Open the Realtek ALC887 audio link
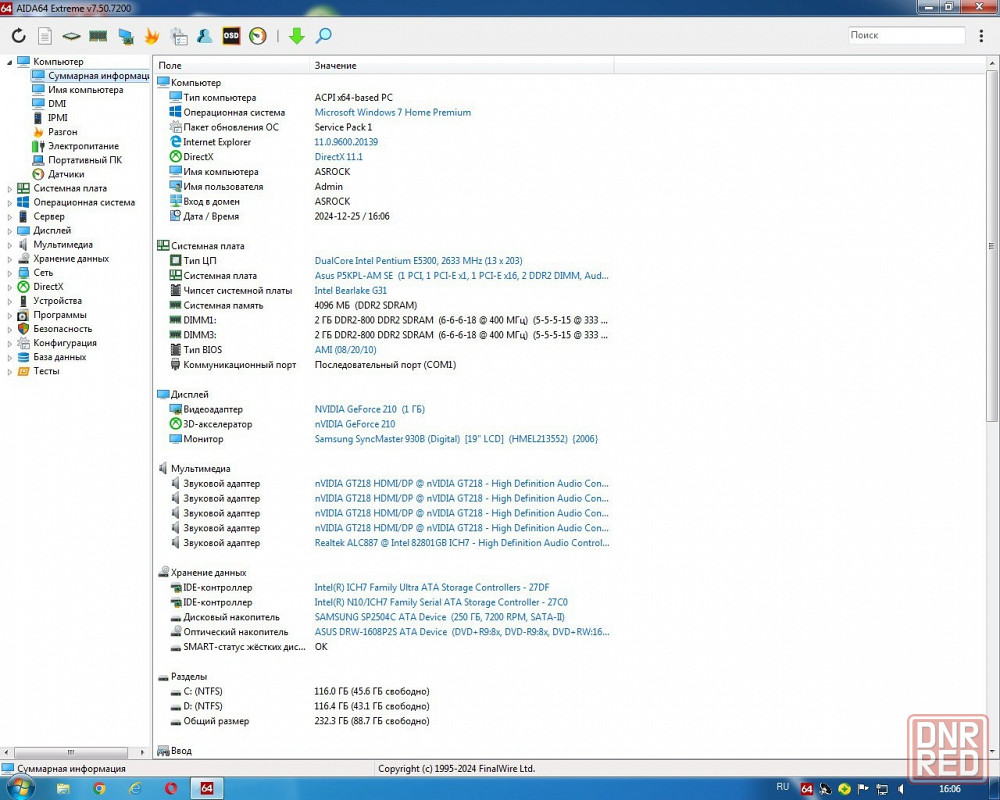The width and height of the screenshot is (1000, 800). [462, 543]
